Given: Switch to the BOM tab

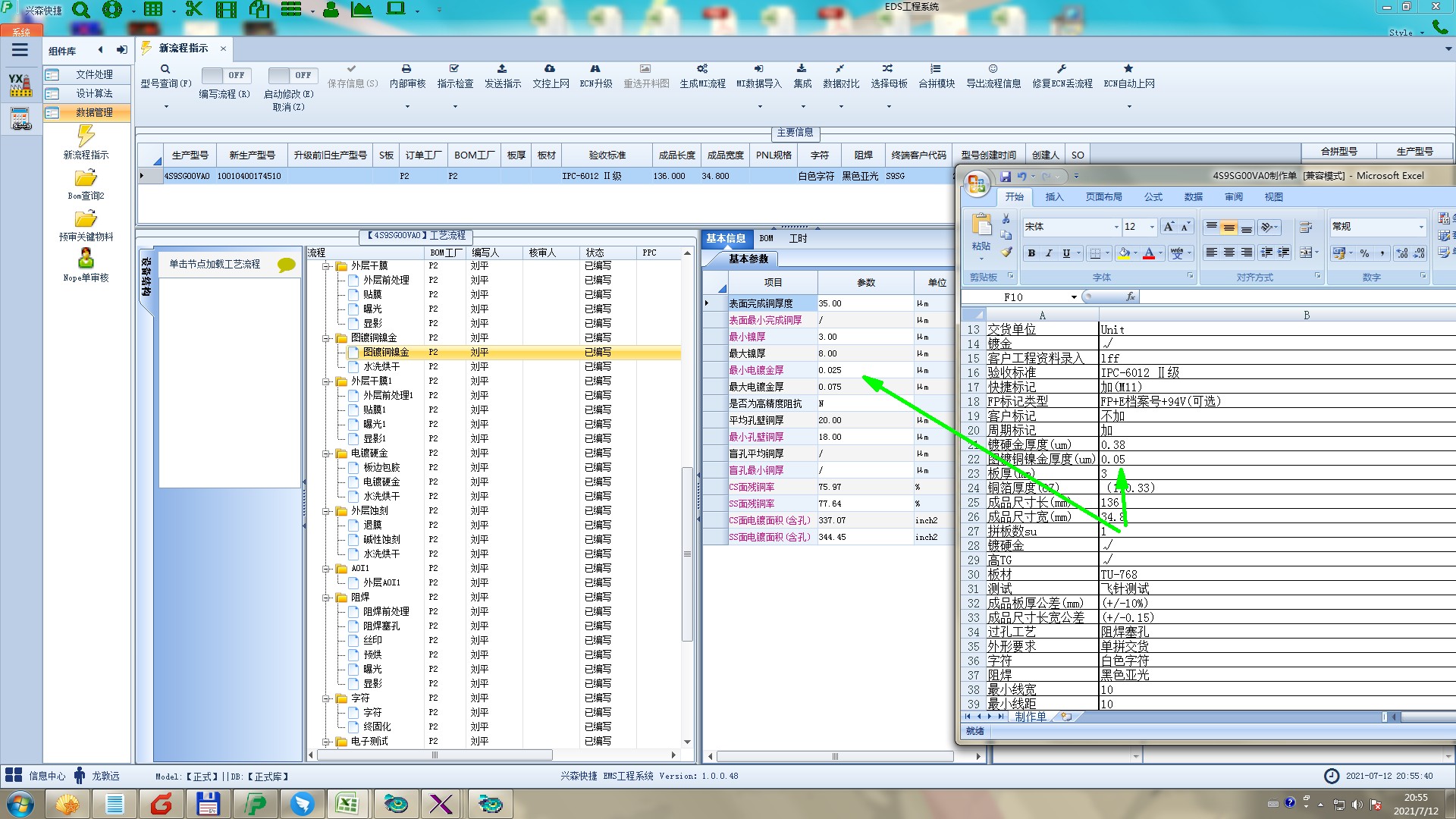Looking at the screenshot, I should pos(766,239).
